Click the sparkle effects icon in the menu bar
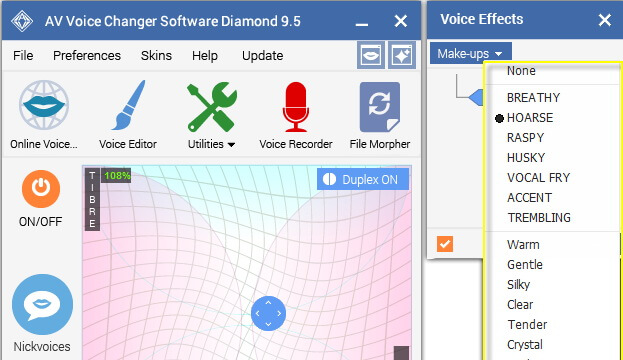This screenshot has height=360, width=623. (402, 55)
